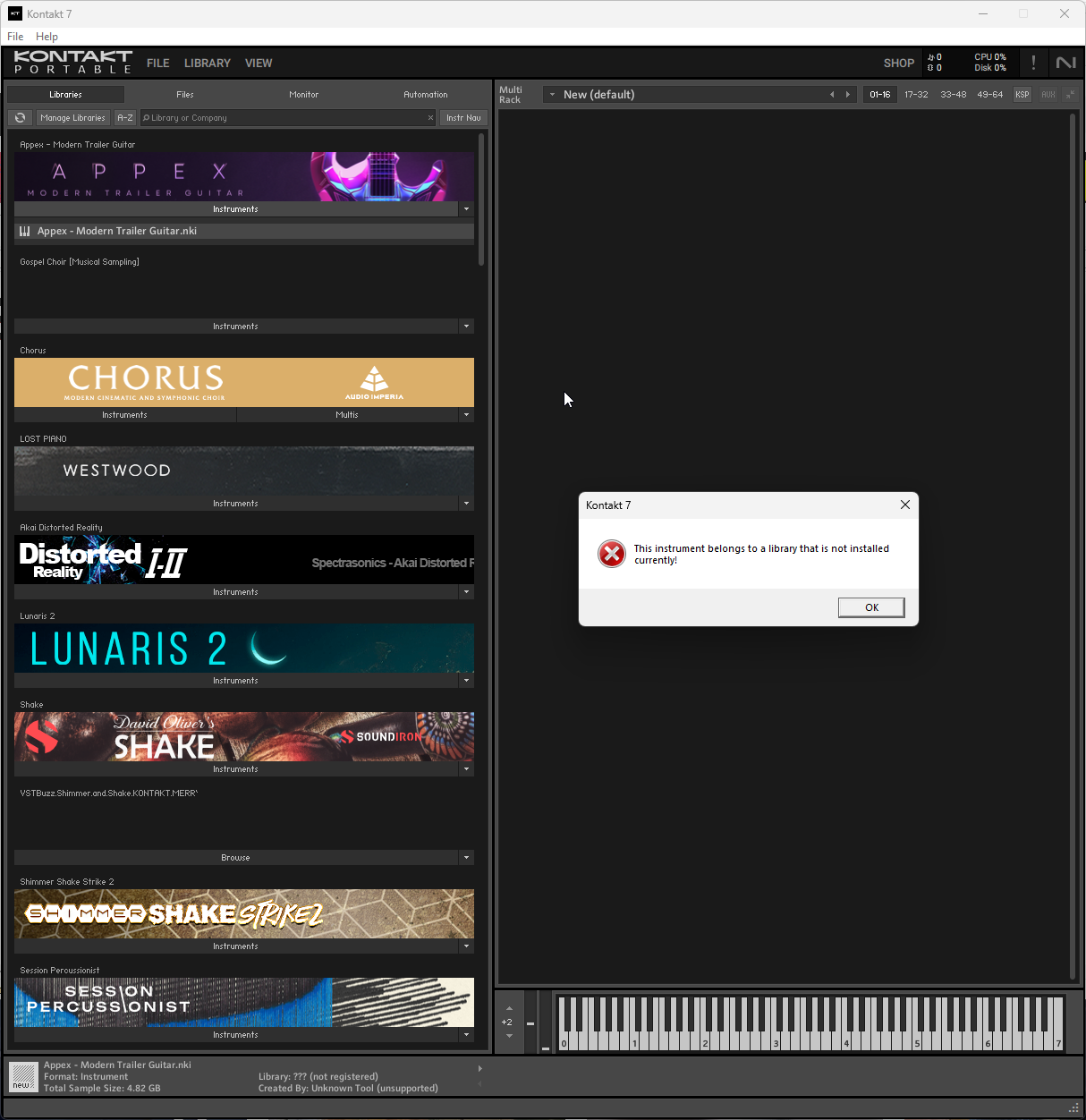Click the Westwood LOST PIANO banner
This screenshot has height=1120, width=1086.
(244, 471)
